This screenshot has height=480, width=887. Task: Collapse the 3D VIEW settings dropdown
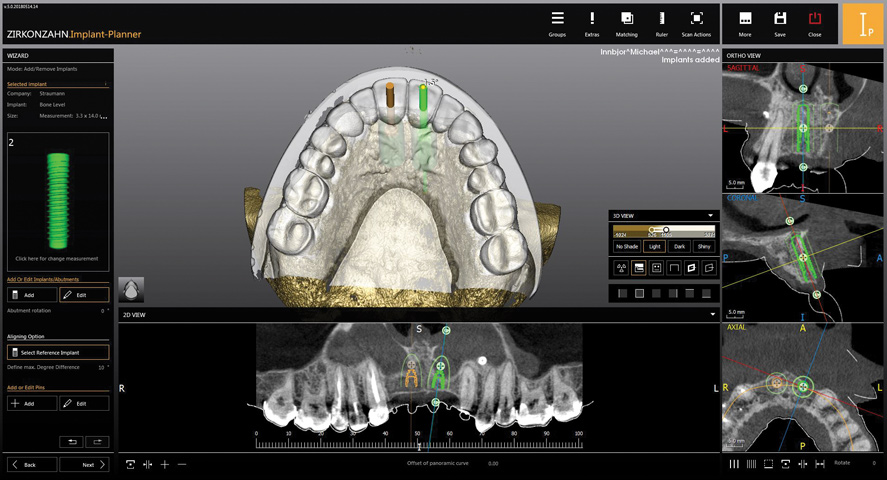click(710, 214)
